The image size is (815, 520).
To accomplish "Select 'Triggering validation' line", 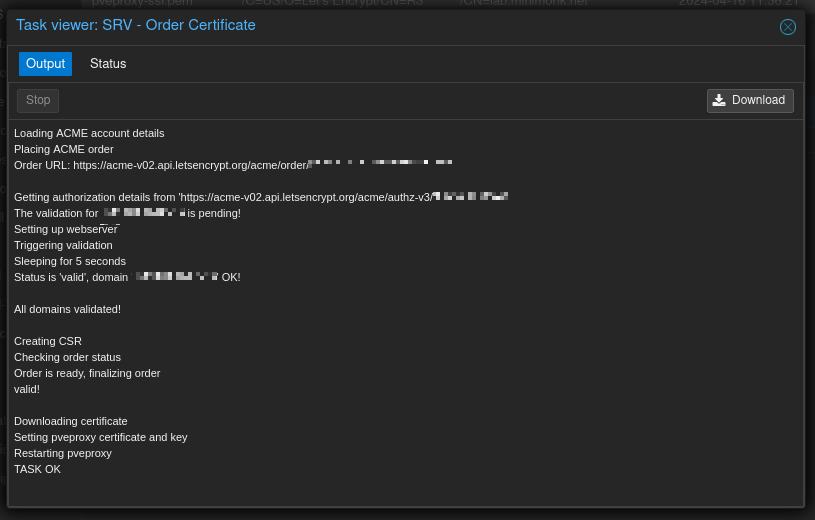I will pyautogui.click(x=63, y=245).
